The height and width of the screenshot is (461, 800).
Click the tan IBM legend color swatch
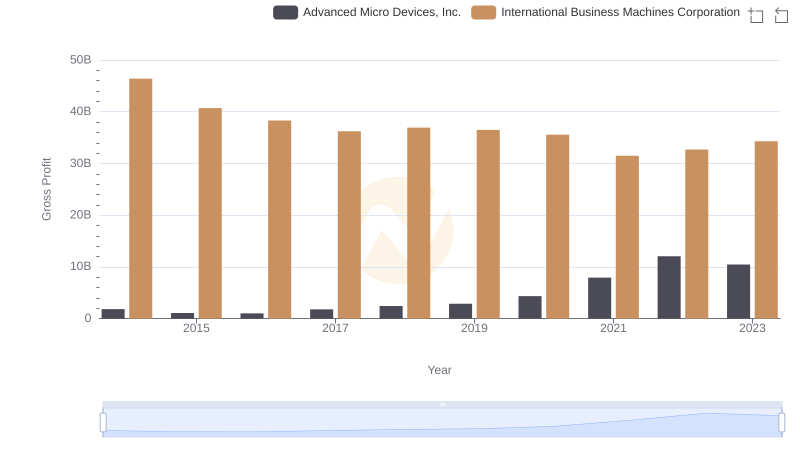pyautogui.click(x=483, y=12)
